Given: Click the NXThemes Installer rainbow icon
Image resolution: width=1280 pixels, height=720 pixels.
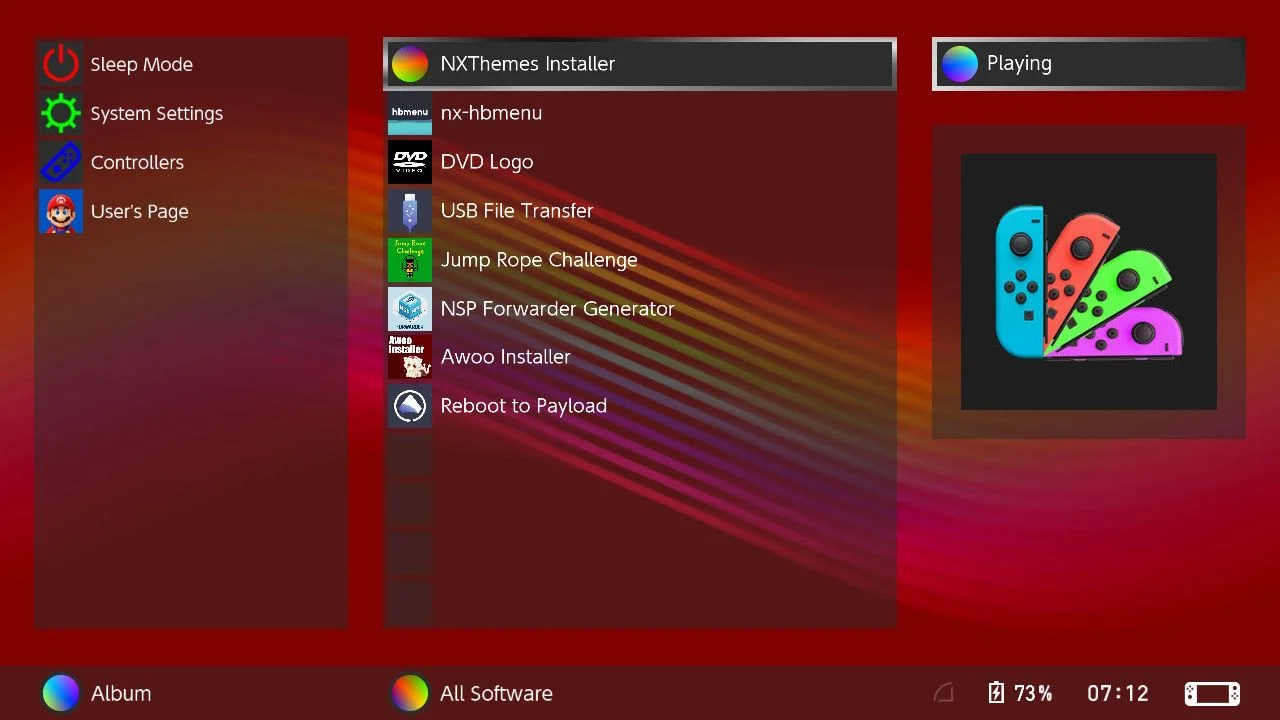Looking at the screenshot, I should point(410,64).
